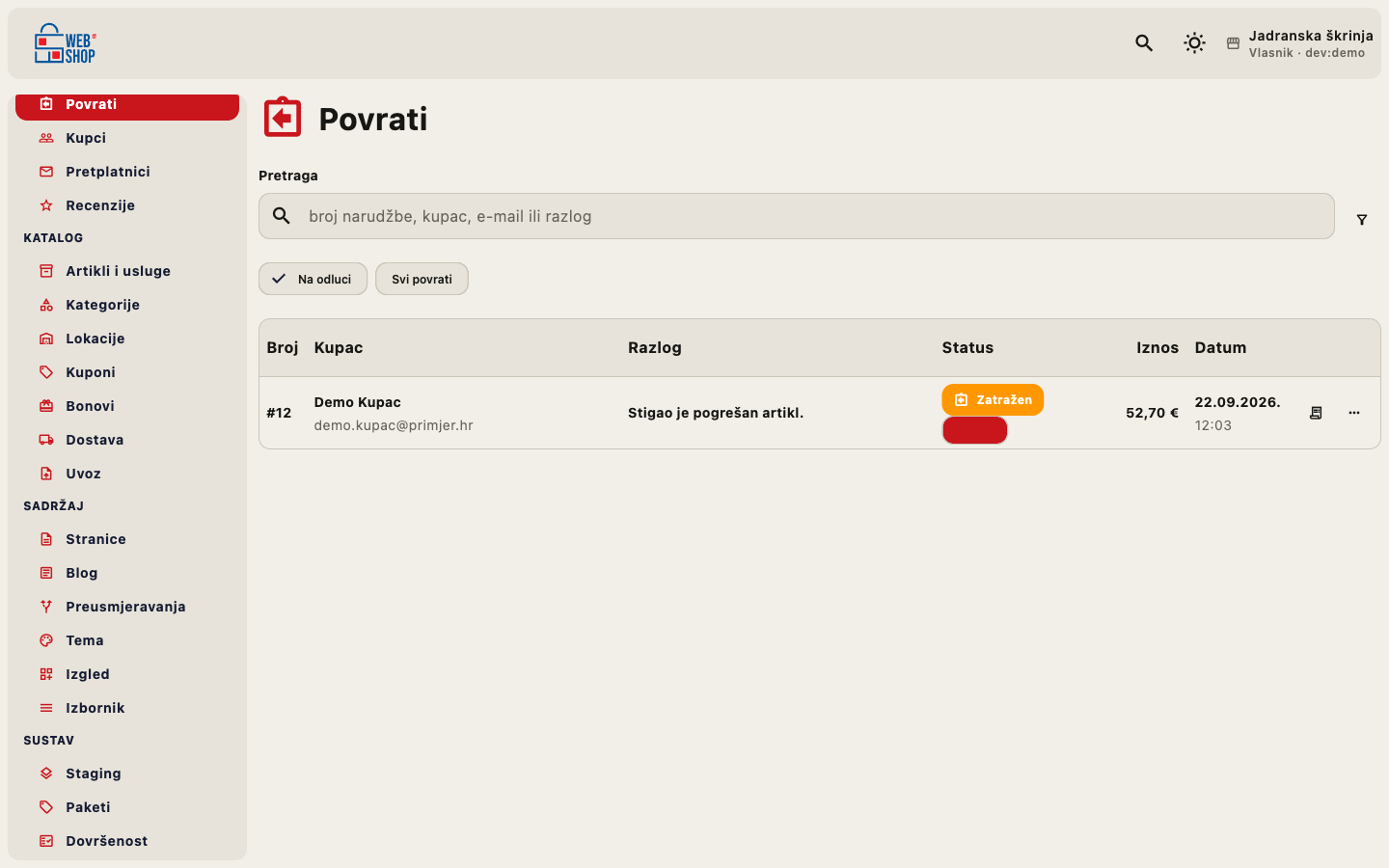Viewport: 1389px width, 868px height.
Task: Click the email demo.kupac@primjer.hr
Action: [x=394, y=425]
